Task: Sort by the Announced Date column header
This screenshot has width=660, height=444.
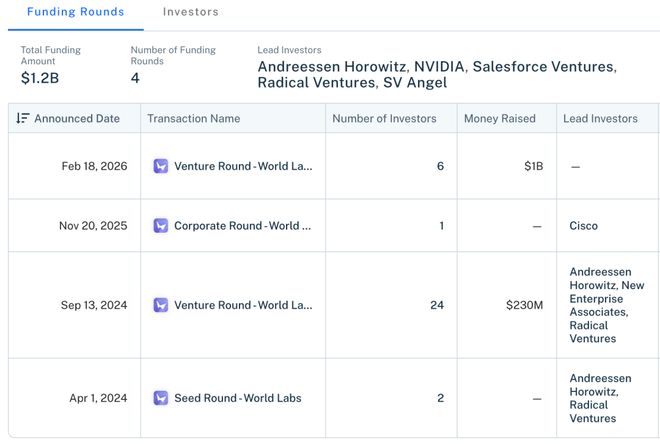Action: point(77,119)
